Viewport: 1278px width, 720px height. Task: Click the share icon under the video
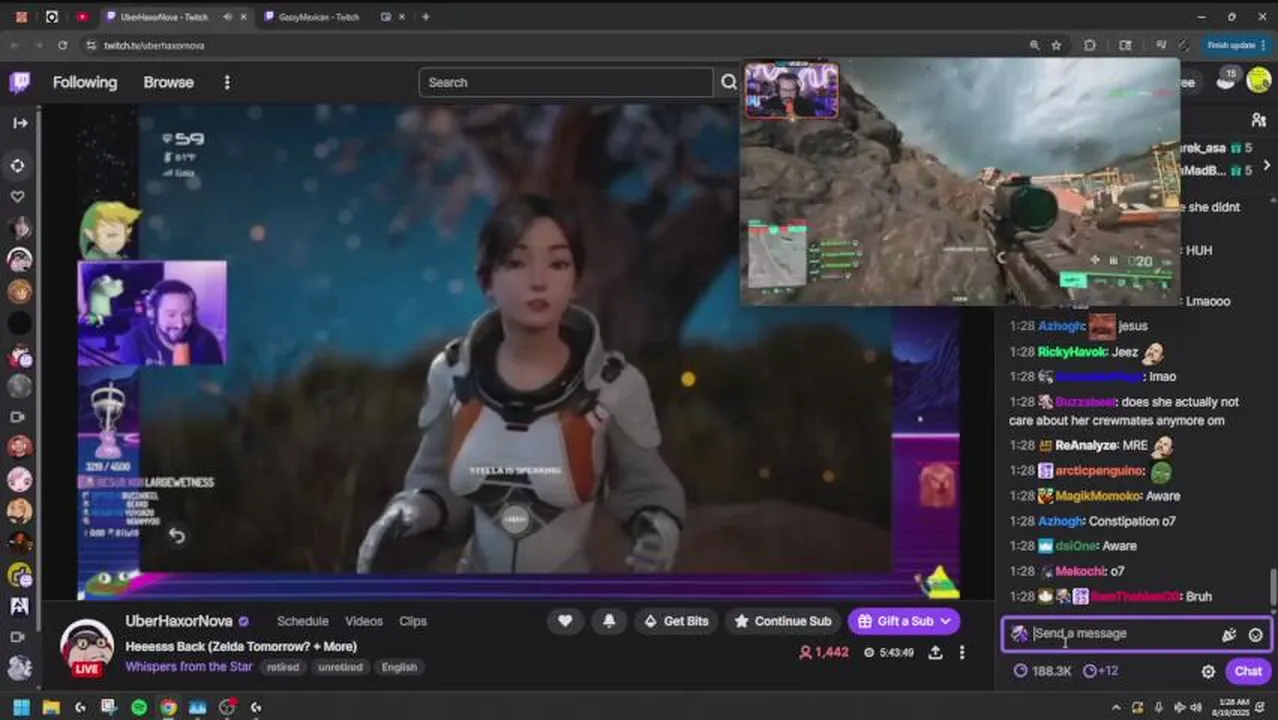click(935, 652)
